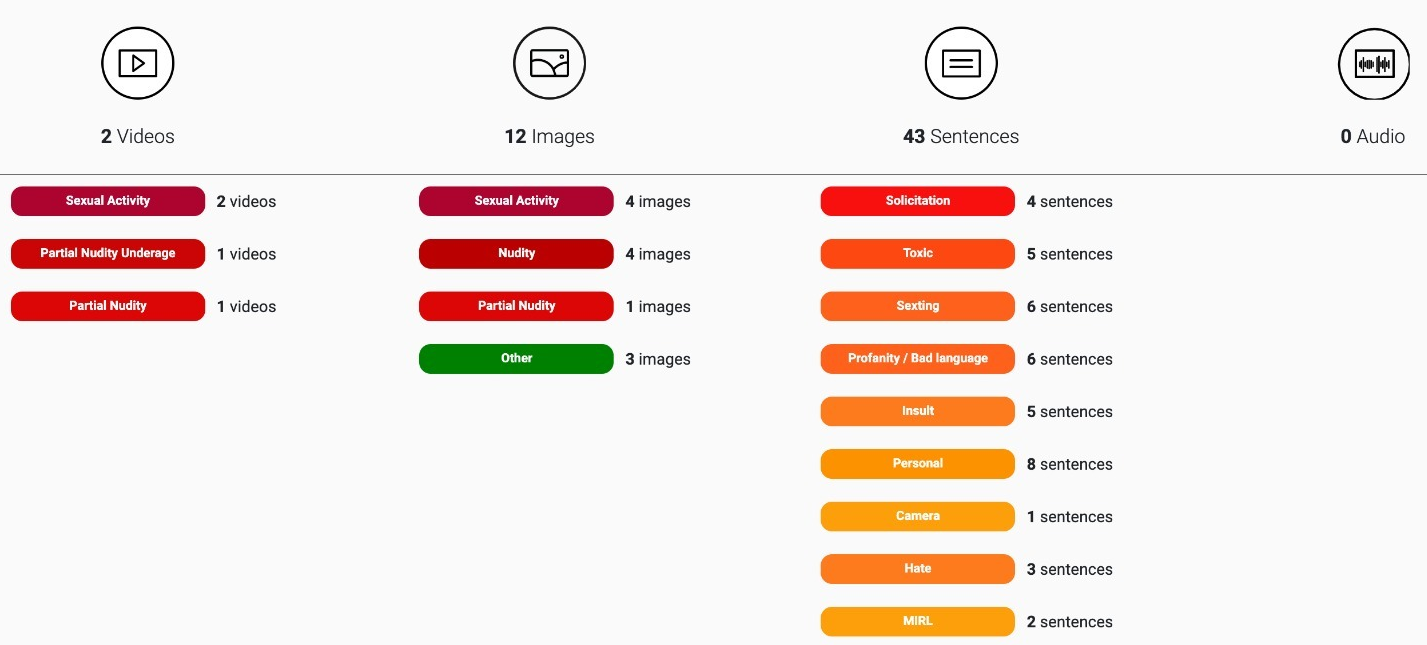Open the Camera sentences category
Screen dimensions: 1427x645
click(x=917, y=516)
